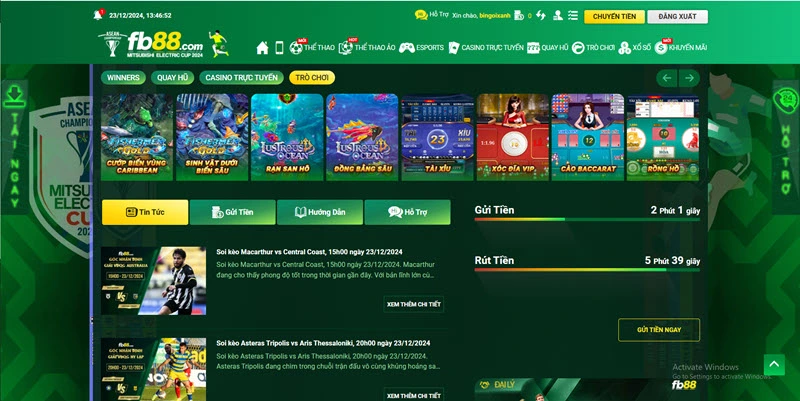Click the CHUYỂN TIỀN button
The image size is (800, 401).
(x=614, y=16)
